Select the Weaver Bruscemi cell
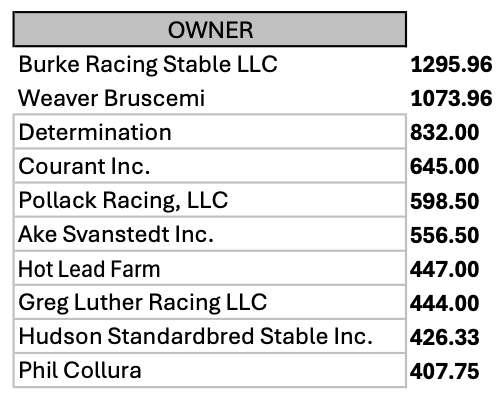 (210, 98)
